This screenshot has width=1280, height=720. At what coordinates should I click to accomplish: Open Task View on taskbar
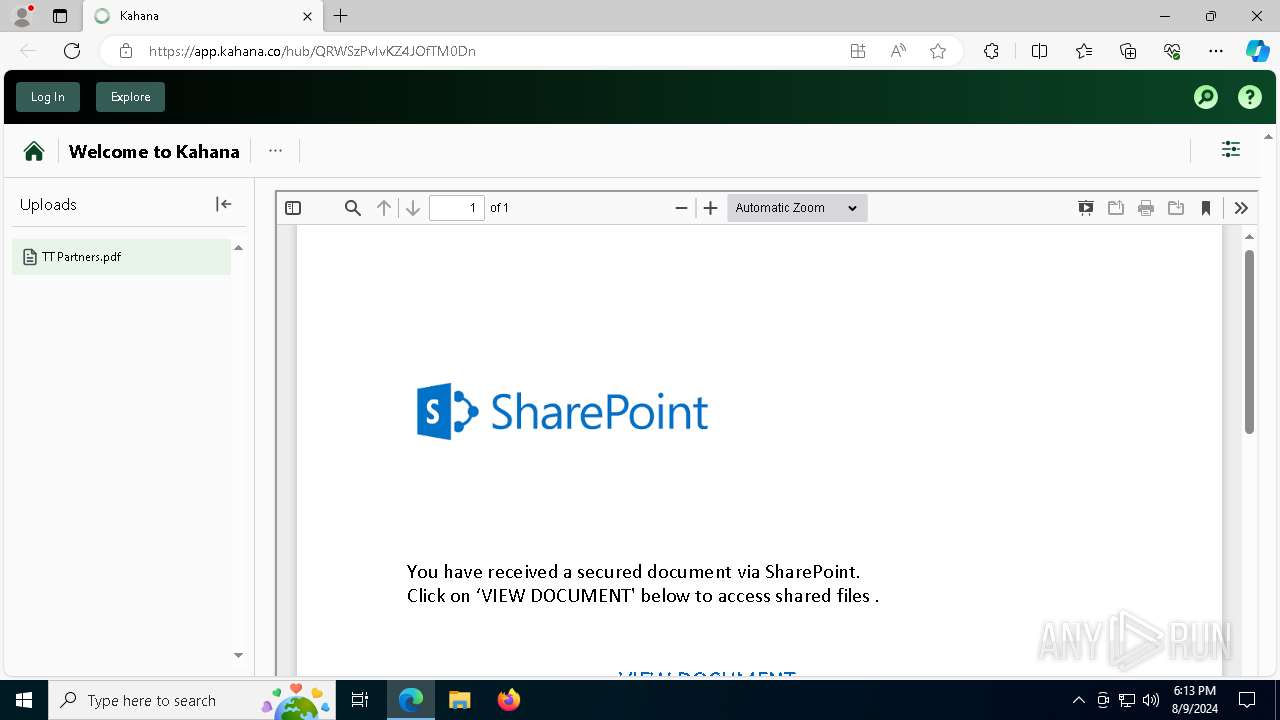coord(361,700)
